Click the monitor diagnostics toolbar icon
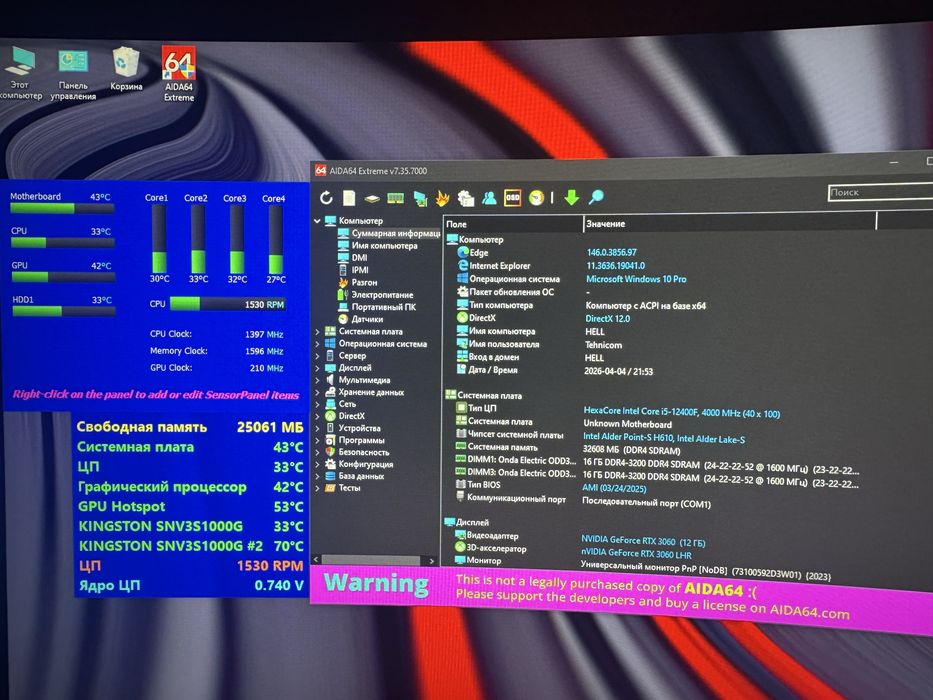The width and height of the screenshot is (933, 700). click(420, 198)
